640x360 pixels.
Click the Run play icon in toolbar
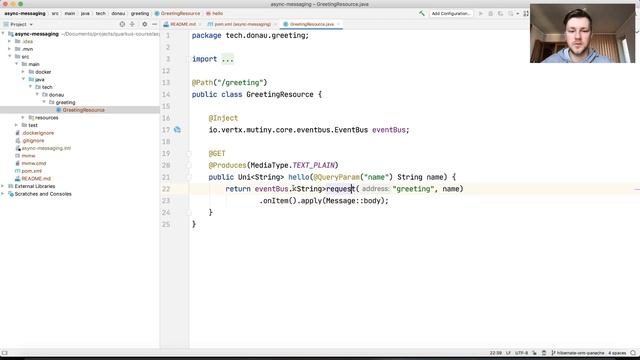481,13
